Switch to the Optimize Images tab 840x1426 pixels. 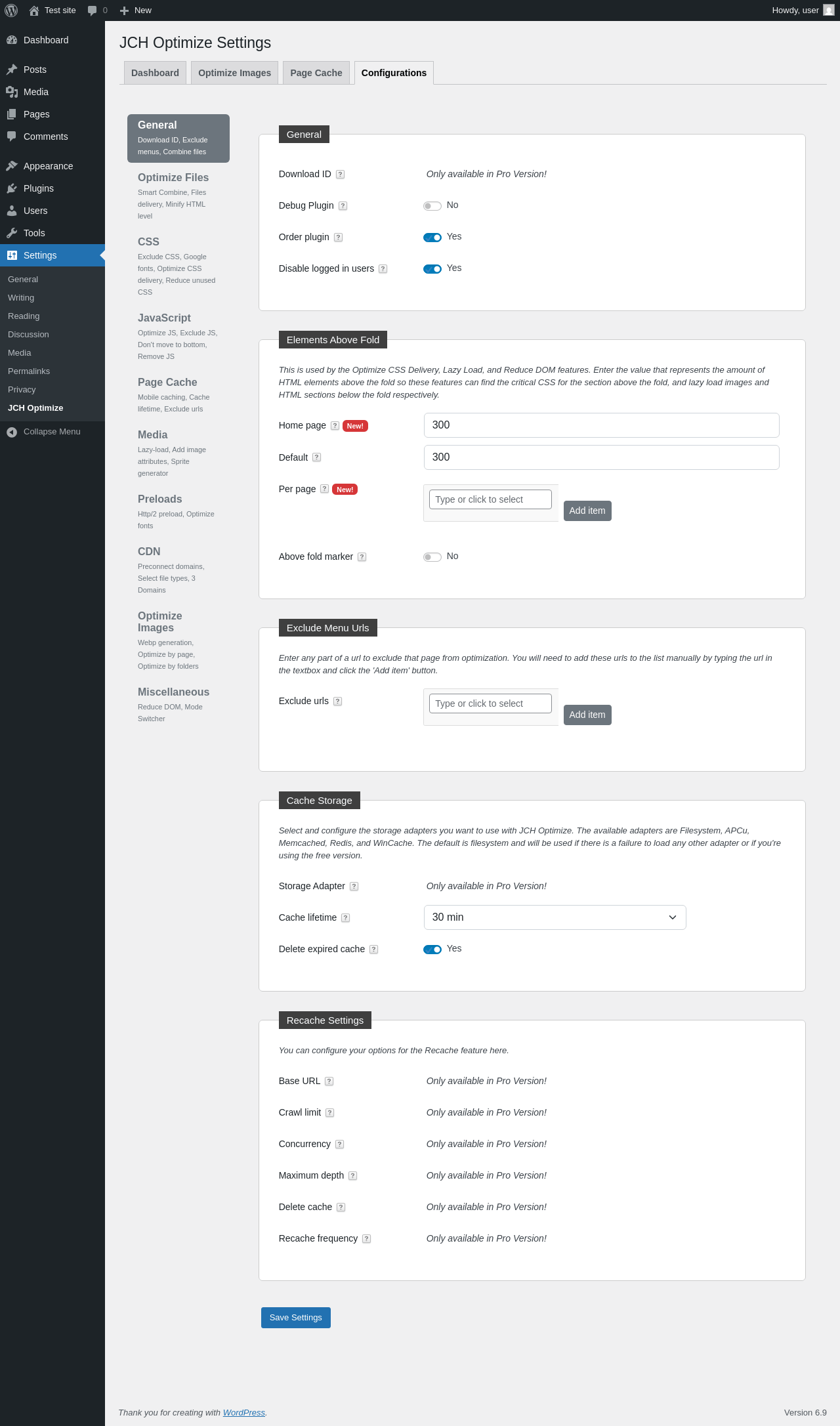click(234, 73)
